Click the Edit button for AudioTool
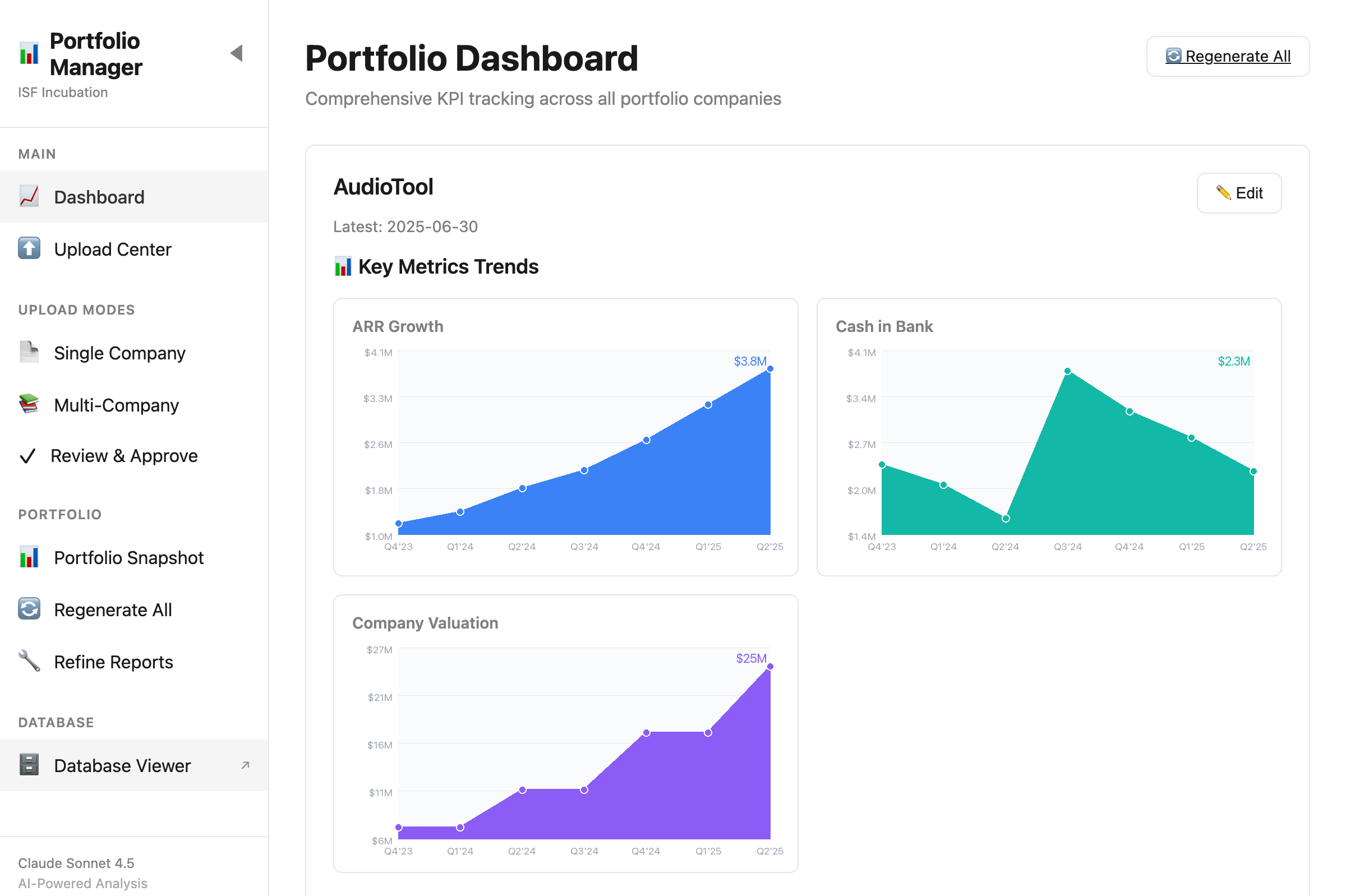 tap(1238, 193)
